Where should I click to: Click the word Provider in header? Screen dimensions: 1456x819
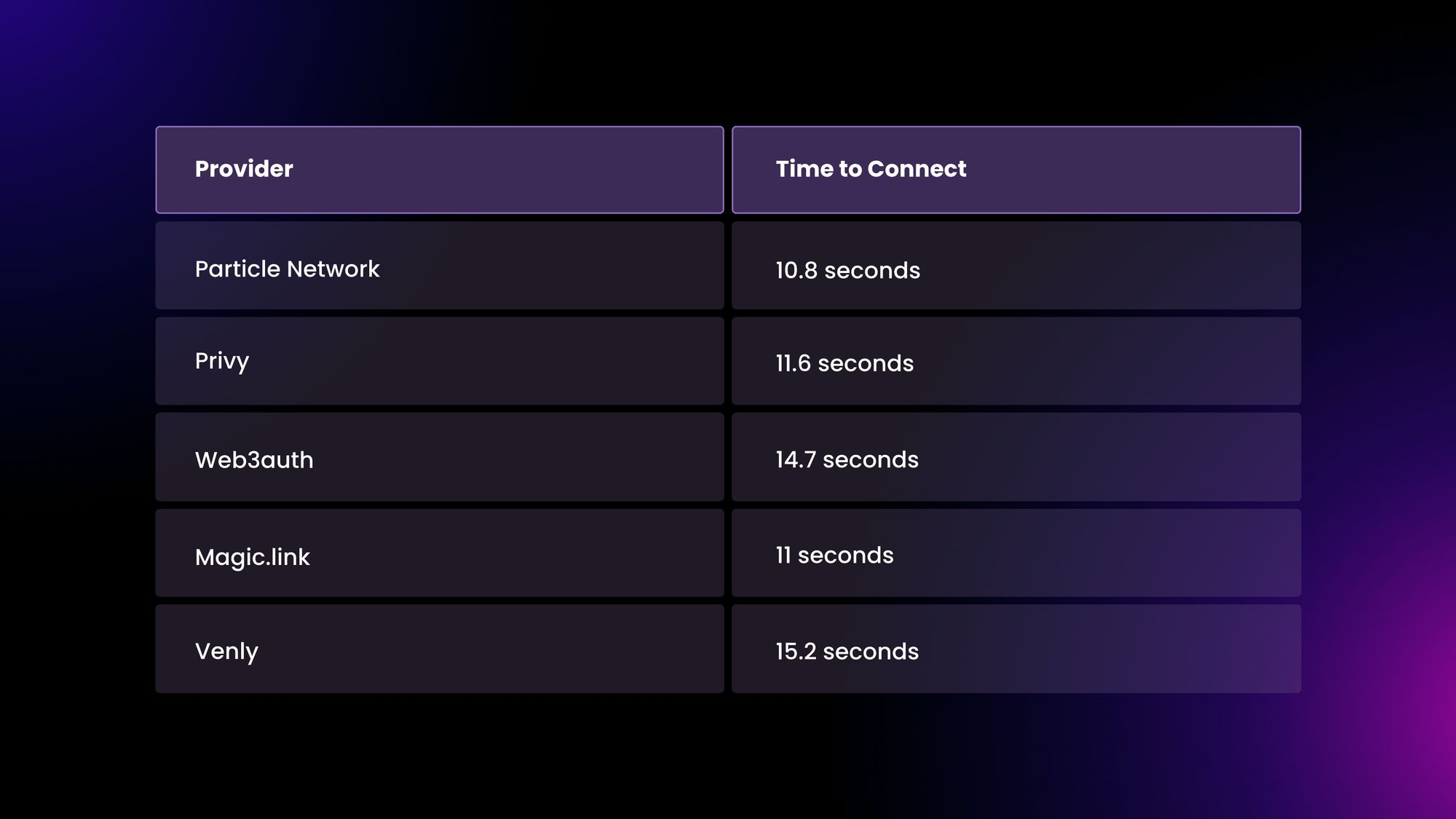(x=244, y=169)
